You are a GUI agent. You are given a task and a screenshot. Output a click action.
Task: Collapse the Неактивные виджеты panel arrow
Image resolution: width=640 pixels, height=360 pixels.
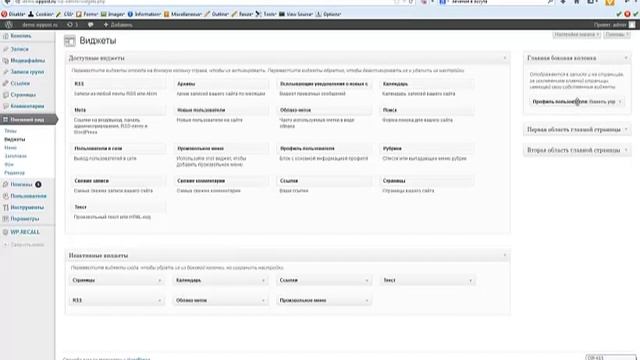tap(504, 255)
